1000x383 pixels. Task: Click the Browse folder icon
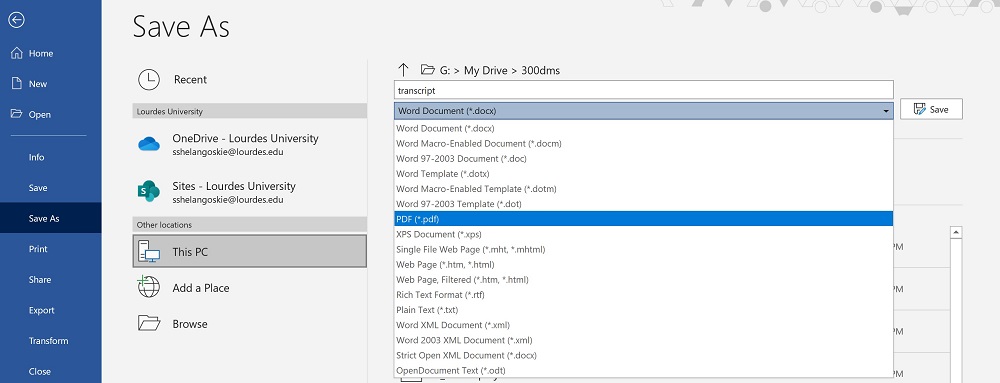click(x=149, y=324)
